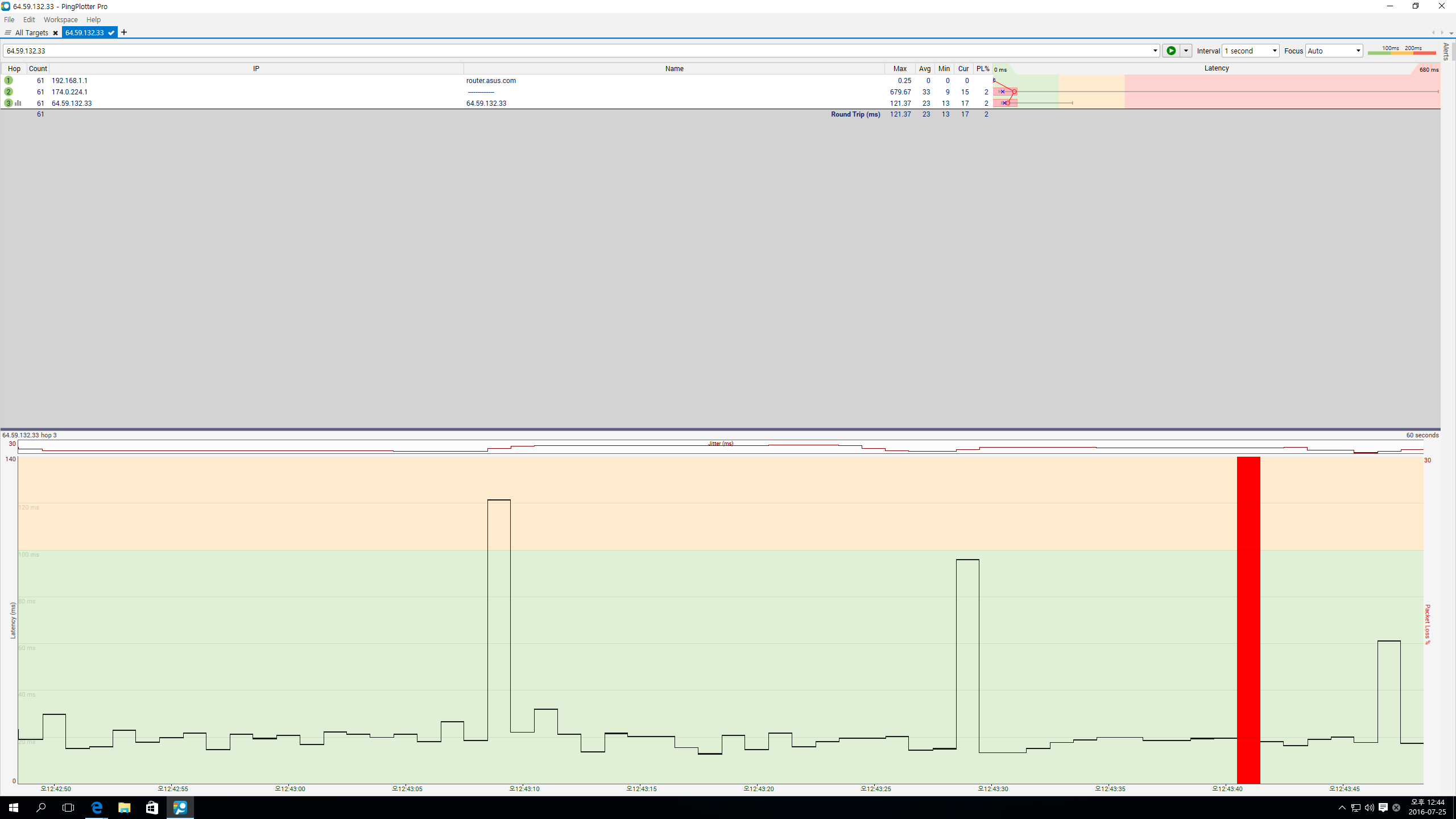Image resolution: width=1456 pixels, height=819 pixels.
Task: Click the PL% column header
Action: pos(983,68)
